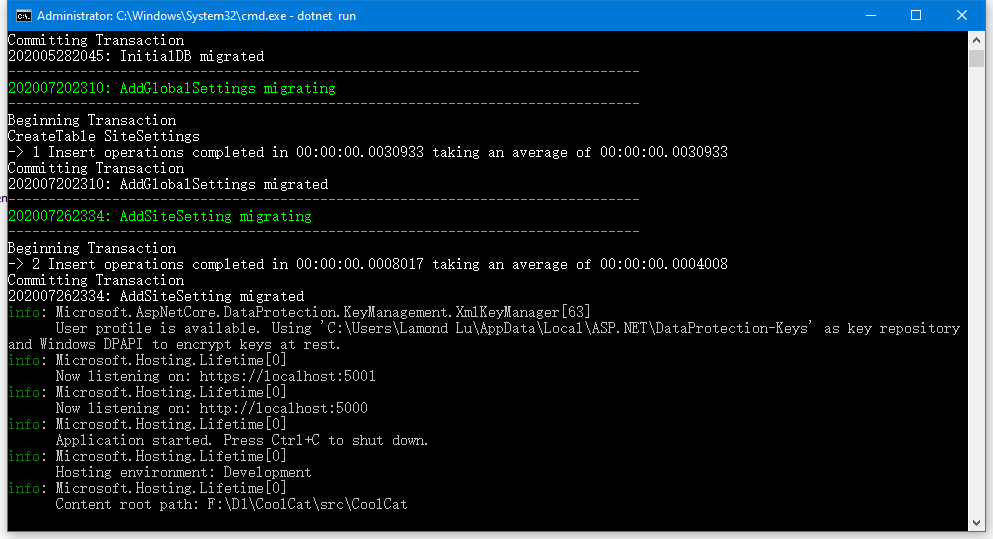Close the cmd.exe window

coord(961,15)
